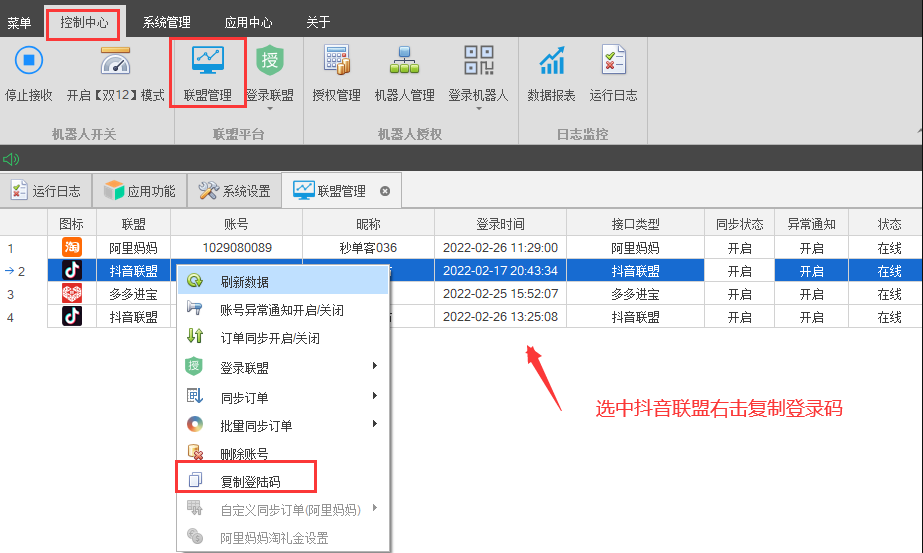
Task: Sort by the 接口类型 column header
Action: pos(636,224)
